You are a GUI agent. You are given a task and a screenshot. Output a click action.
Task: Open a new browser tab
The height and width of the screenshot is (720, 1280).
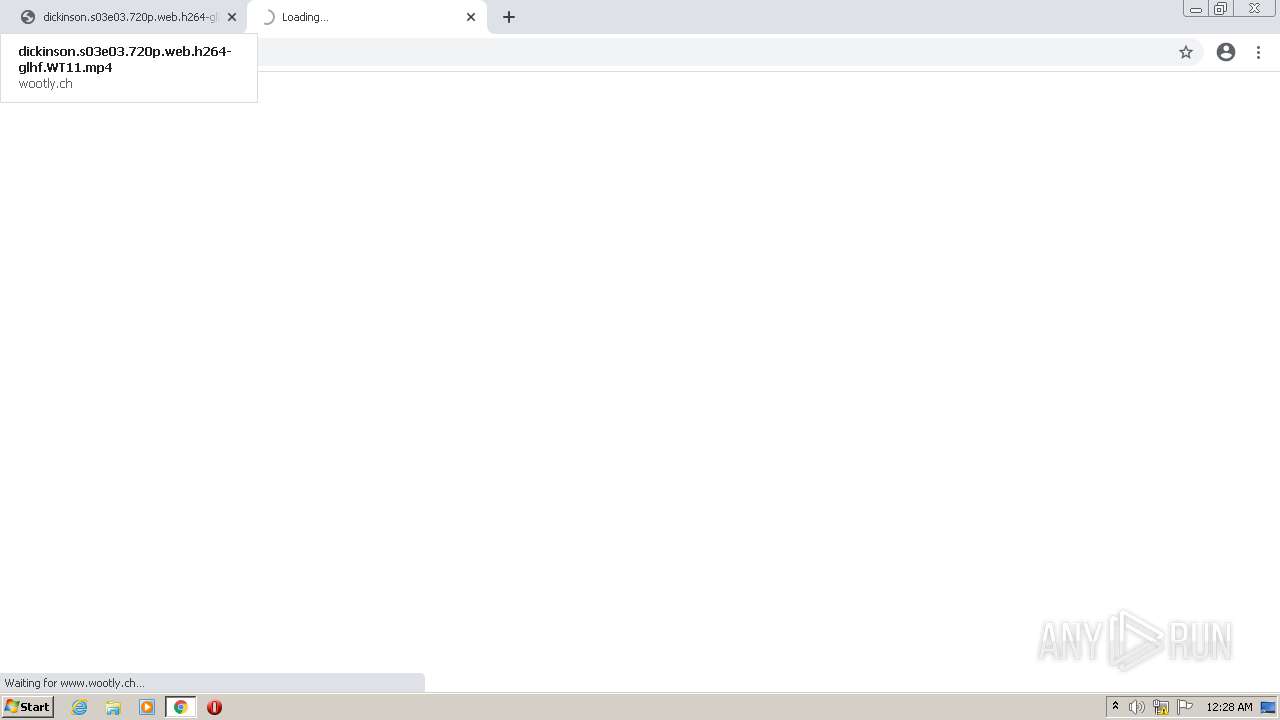click(509, 17)
